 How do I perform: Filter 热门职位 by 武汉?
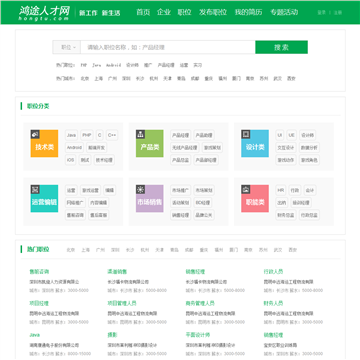[x=278, y=250]
